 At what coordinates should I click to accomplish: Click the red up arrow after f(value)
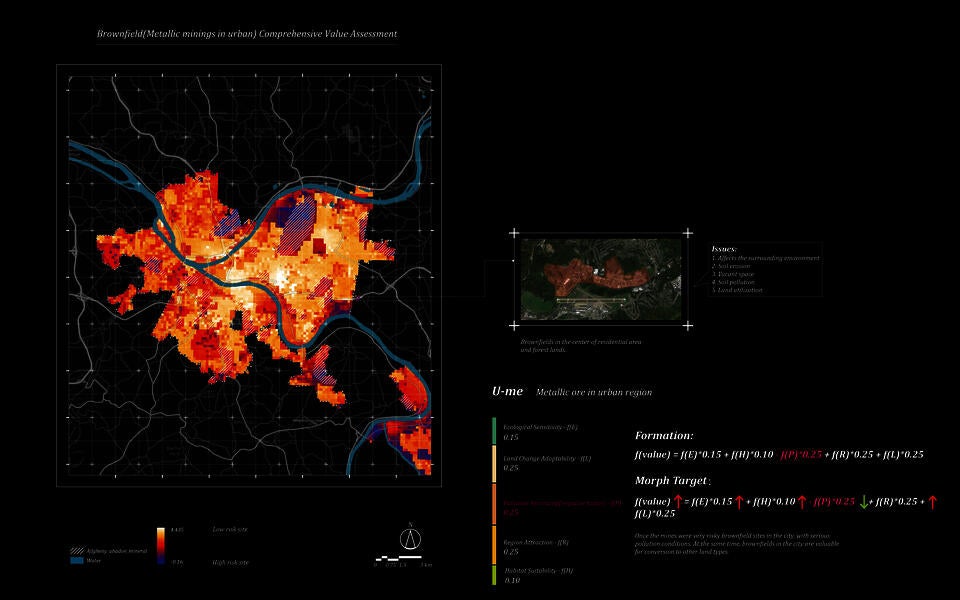pos(678,502)
